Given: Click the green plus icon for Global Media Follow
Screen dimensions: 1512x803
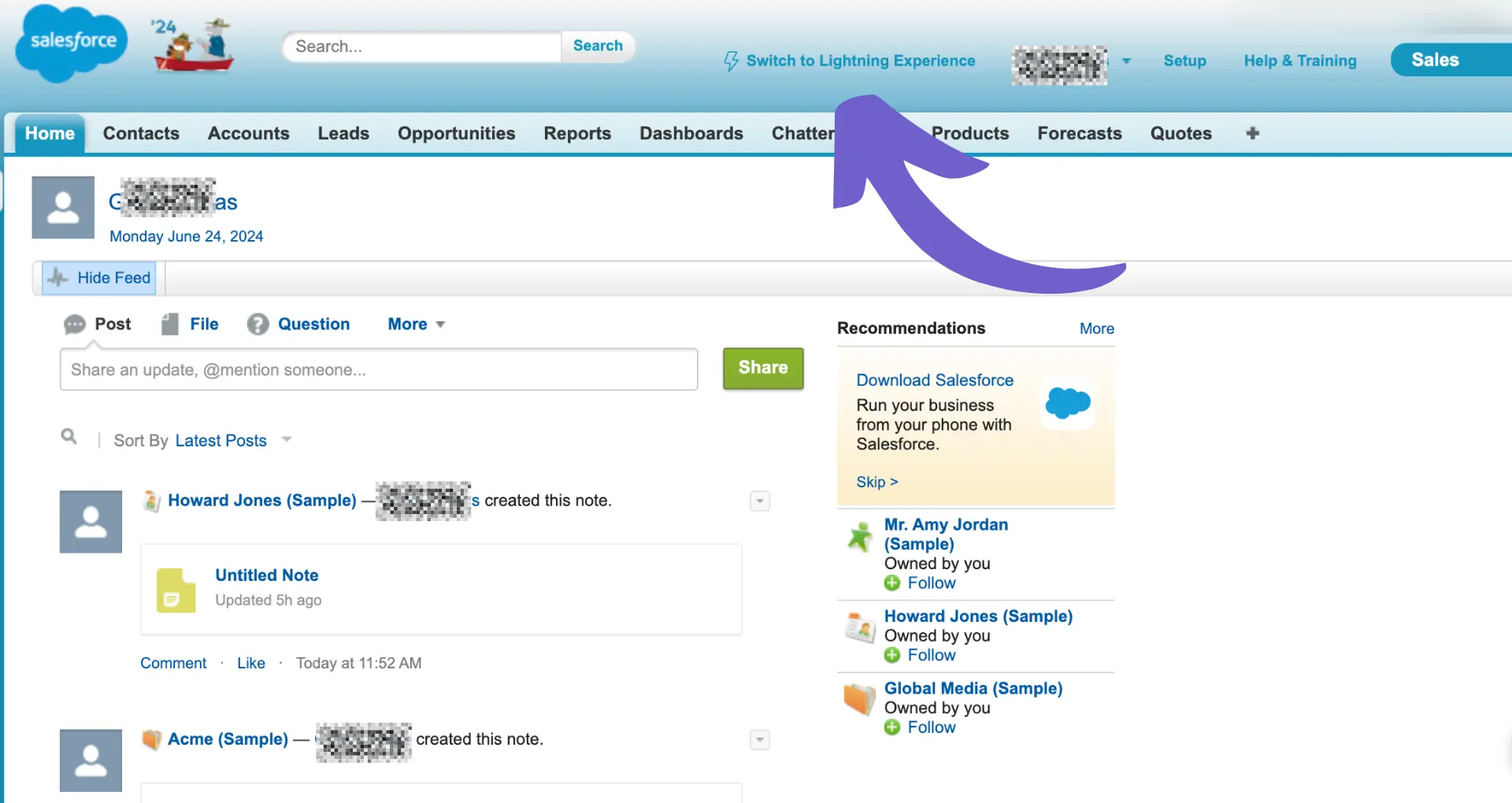Looking at the screenshot, I should [x=892, y=727].
